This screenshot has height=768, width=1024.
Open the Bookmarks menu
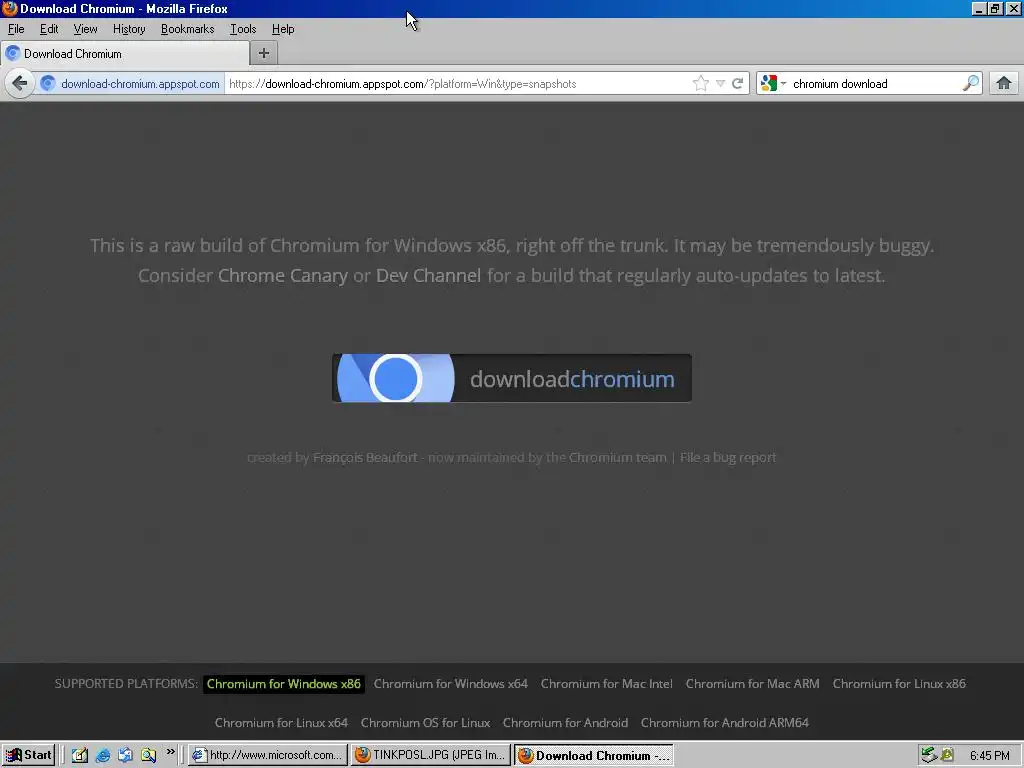[187, 29]
